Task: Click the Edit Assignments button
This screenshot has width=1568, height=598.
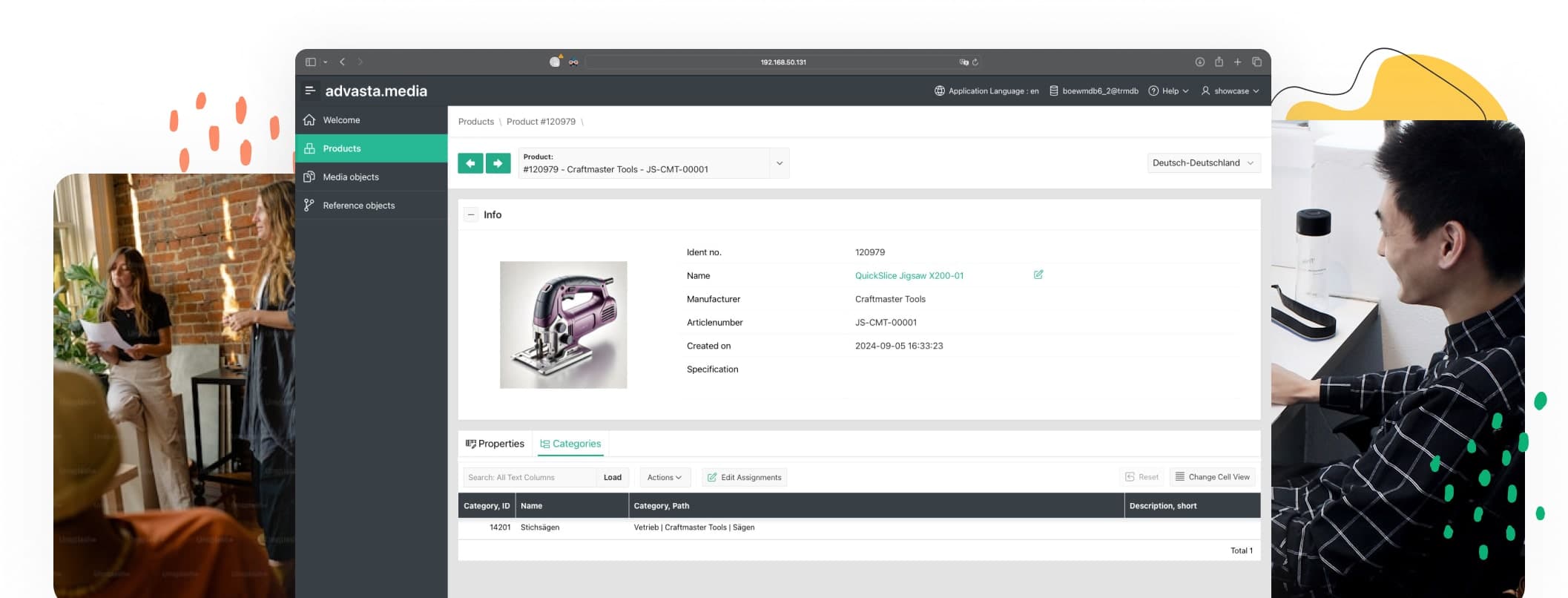Action: coord(744,477)
